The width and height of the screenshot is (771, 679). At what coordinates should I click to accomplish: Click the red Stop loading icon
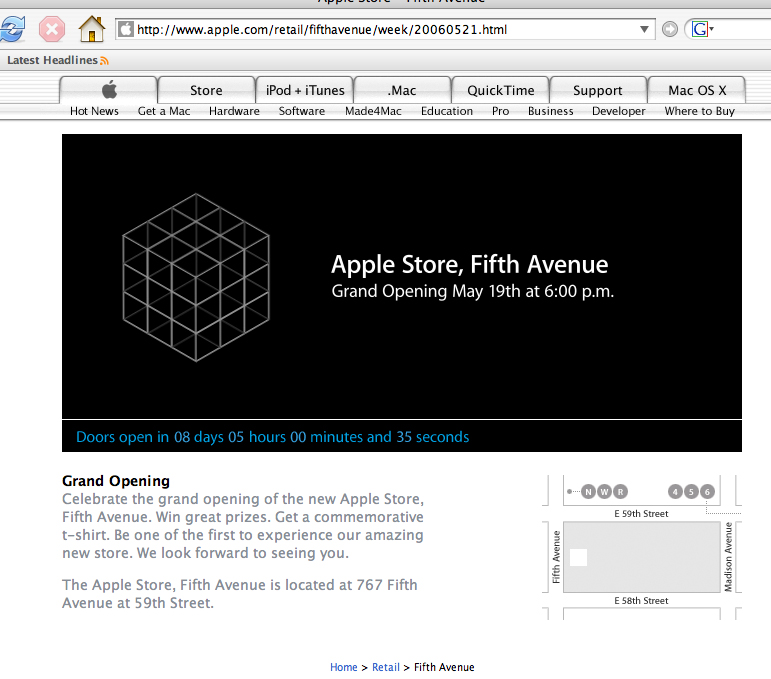(x=52, y=29)
